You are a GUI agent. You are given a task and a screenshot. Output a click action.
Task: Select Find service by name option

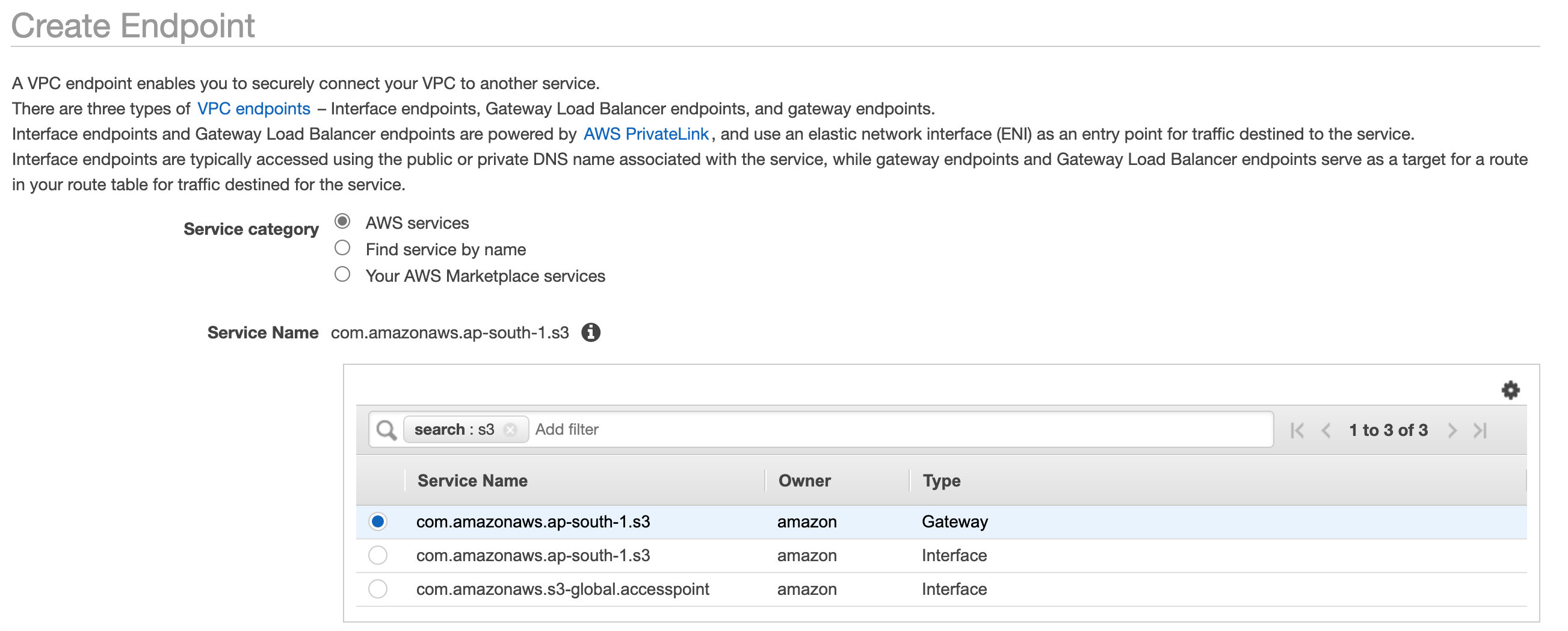click(342, 248)
